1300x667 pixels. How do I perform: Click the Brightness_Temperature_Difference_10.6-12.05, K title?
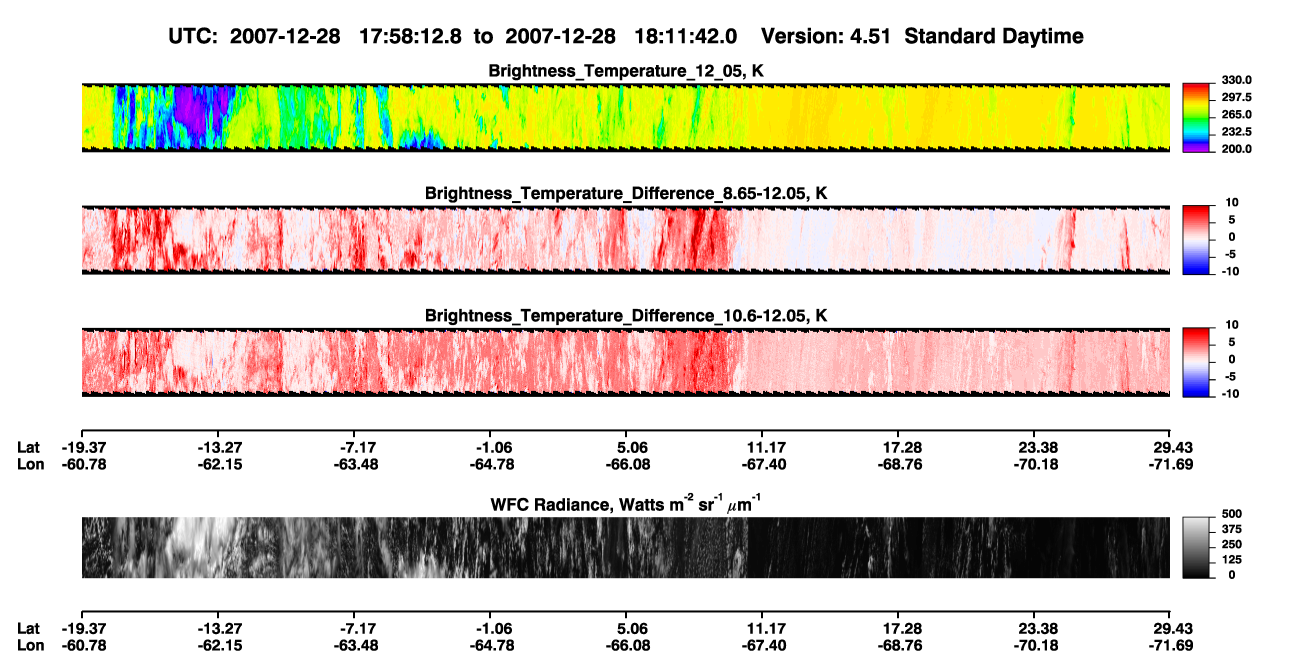[626, 316]
